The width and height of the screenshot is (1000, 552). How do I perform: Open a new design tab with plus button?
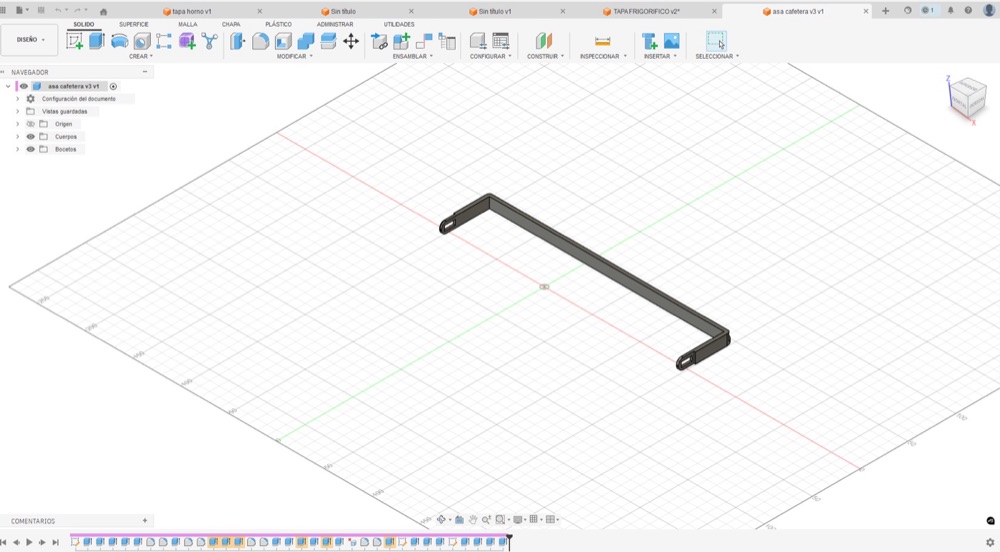[885, 11]
